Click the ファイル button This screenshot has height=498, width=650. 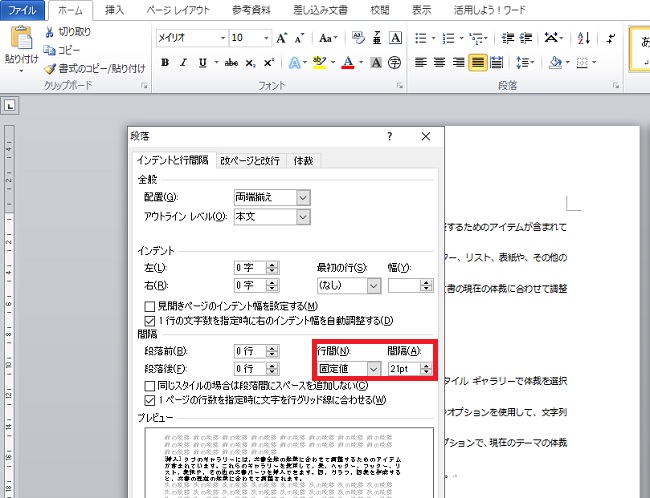coord(22,10)
